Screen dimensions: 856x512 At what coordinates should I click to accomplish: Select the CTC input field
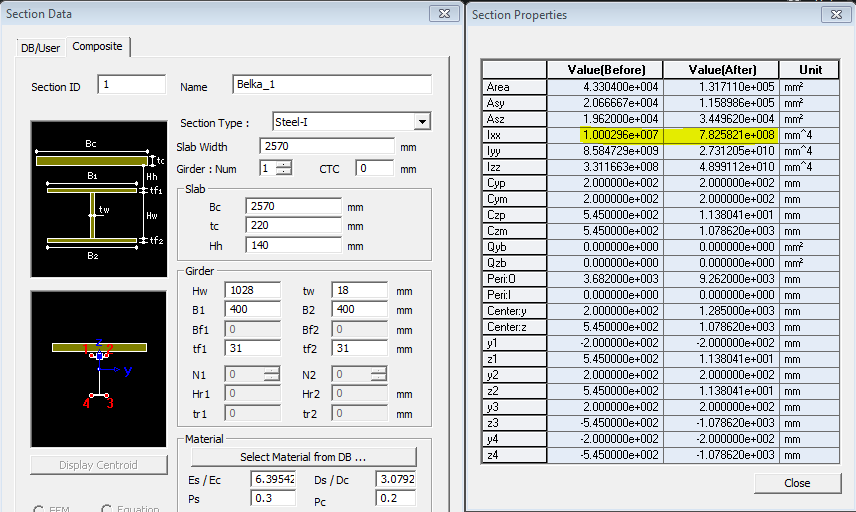(375, 168)
